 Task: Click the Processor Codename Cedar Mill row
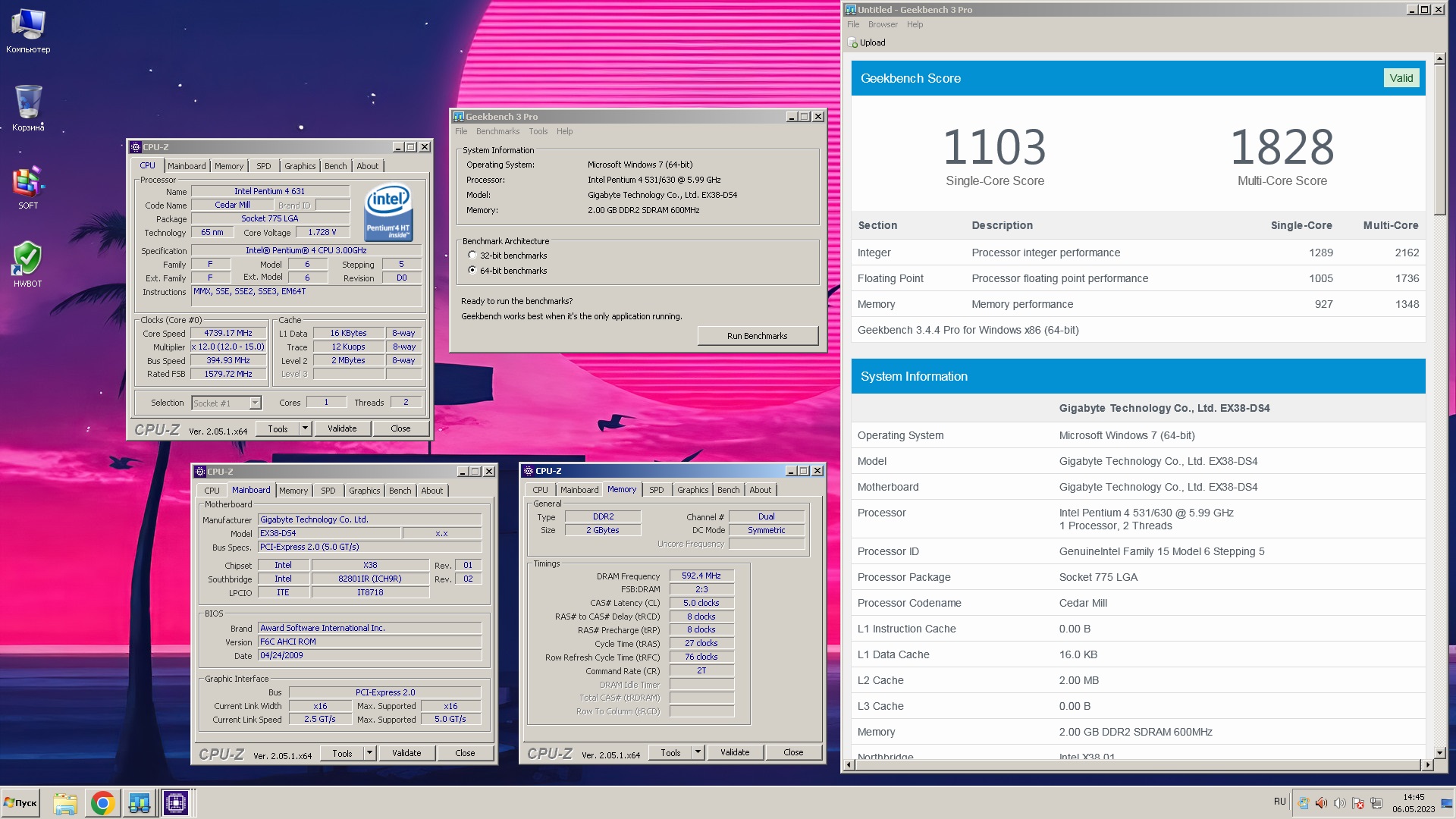pyautogui.click(x=1137, y=603)
